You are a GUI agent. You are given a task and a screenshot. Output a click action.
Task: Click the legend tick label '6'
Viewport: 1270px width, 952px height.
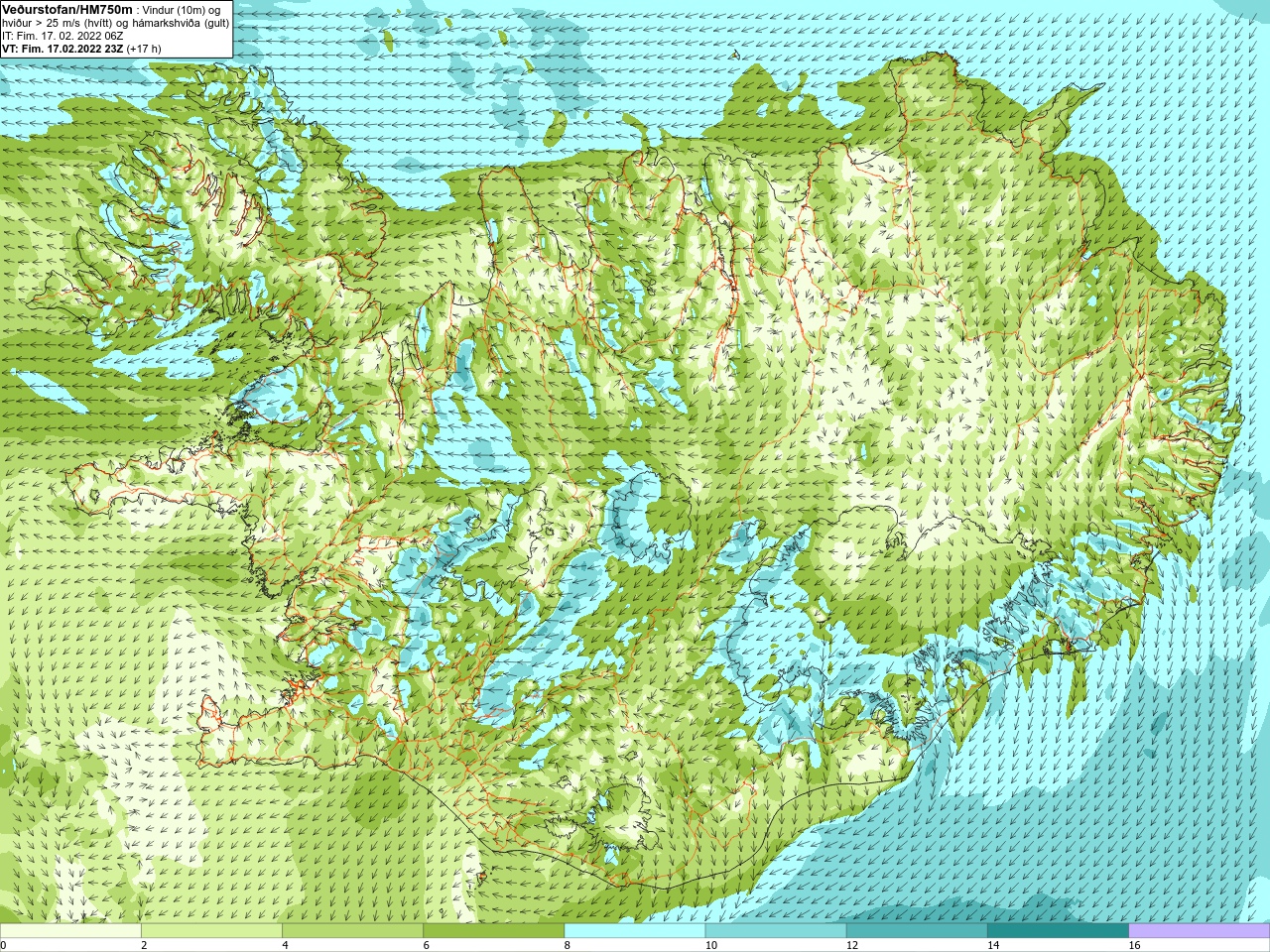426,945
